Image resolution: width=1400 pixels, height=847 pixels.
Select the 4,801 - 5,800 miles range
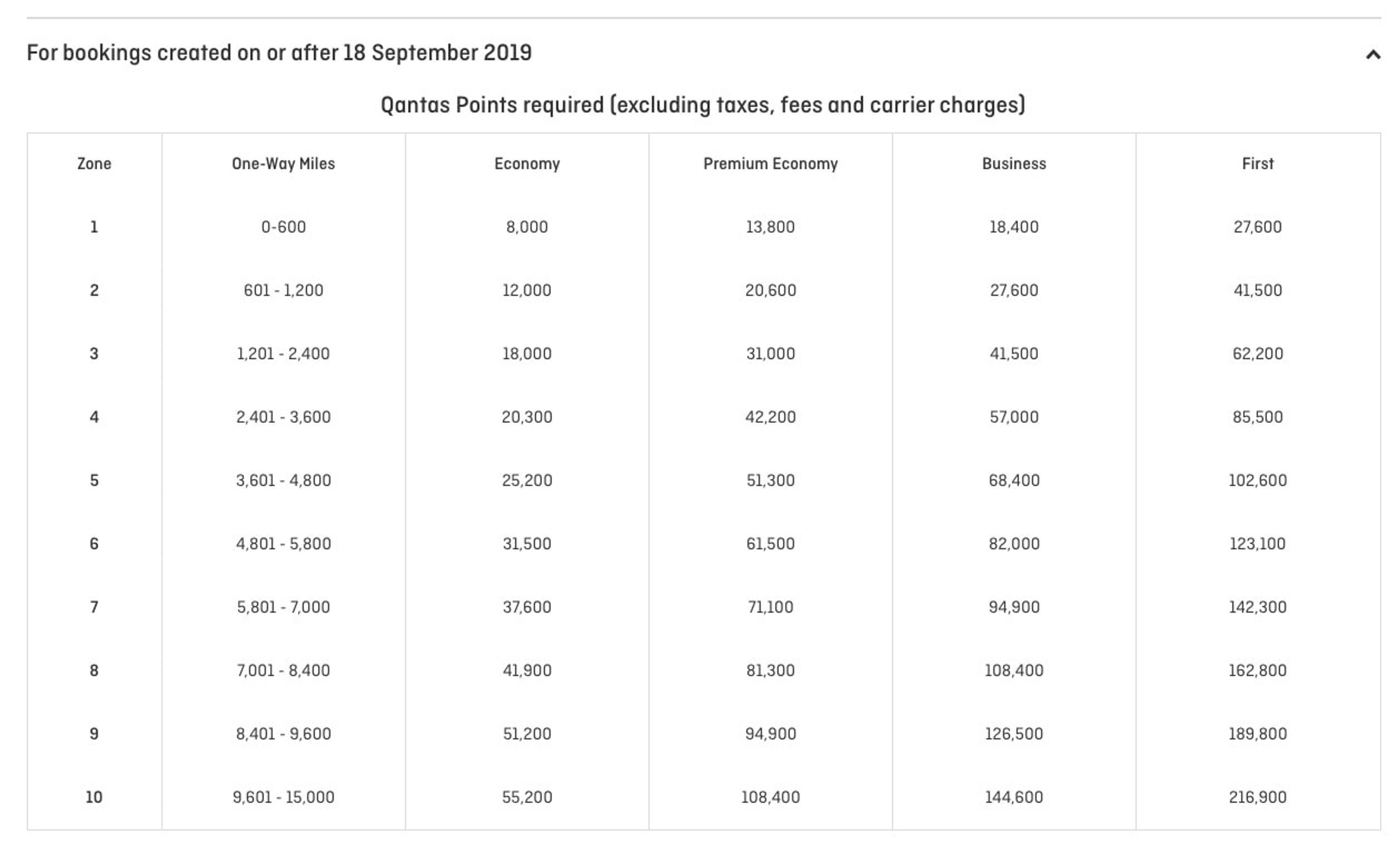(283, 544)
